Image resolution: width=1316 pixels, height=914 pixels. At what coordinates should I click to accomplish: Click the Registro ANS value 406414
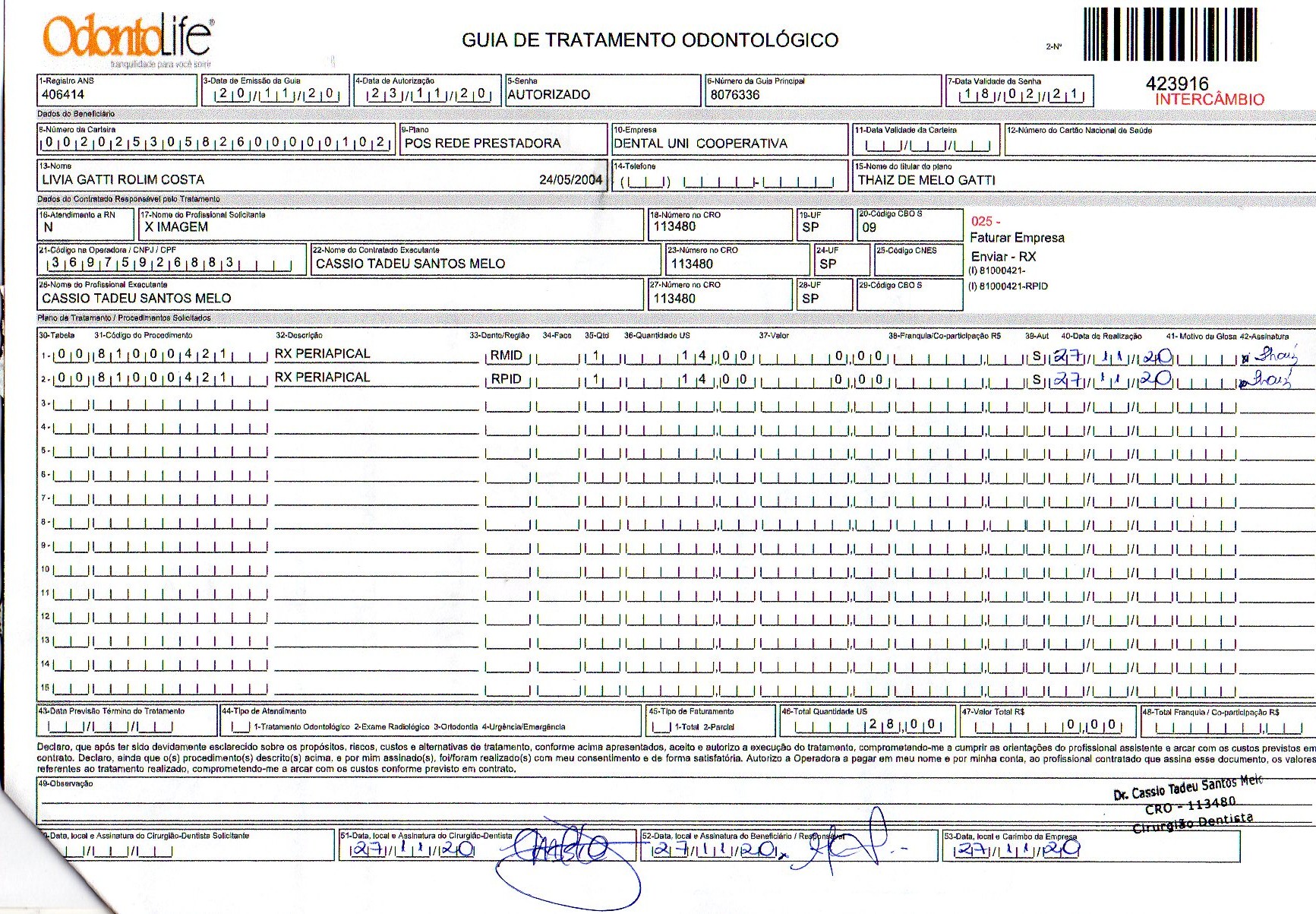(63, 95)
